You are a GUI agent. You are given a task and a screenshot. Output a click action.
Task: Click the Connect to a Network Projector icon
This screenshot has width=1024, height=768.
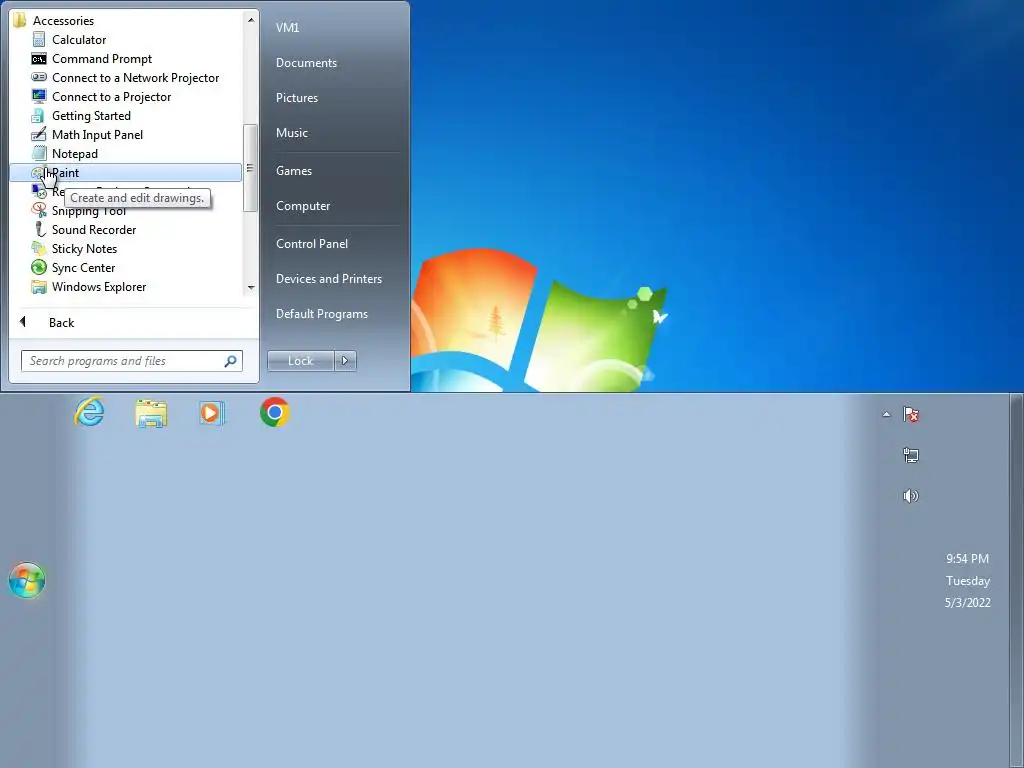pyautogui.click(x=39, y=78)
